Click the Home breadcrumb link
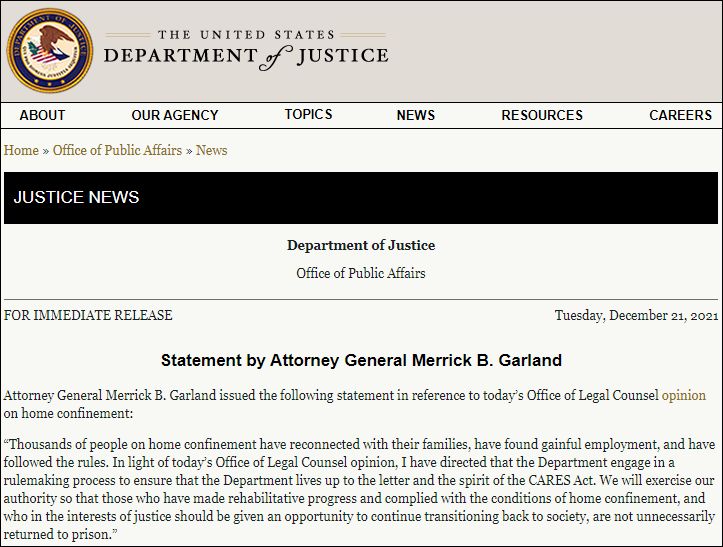723x547 pixels. 21,150
